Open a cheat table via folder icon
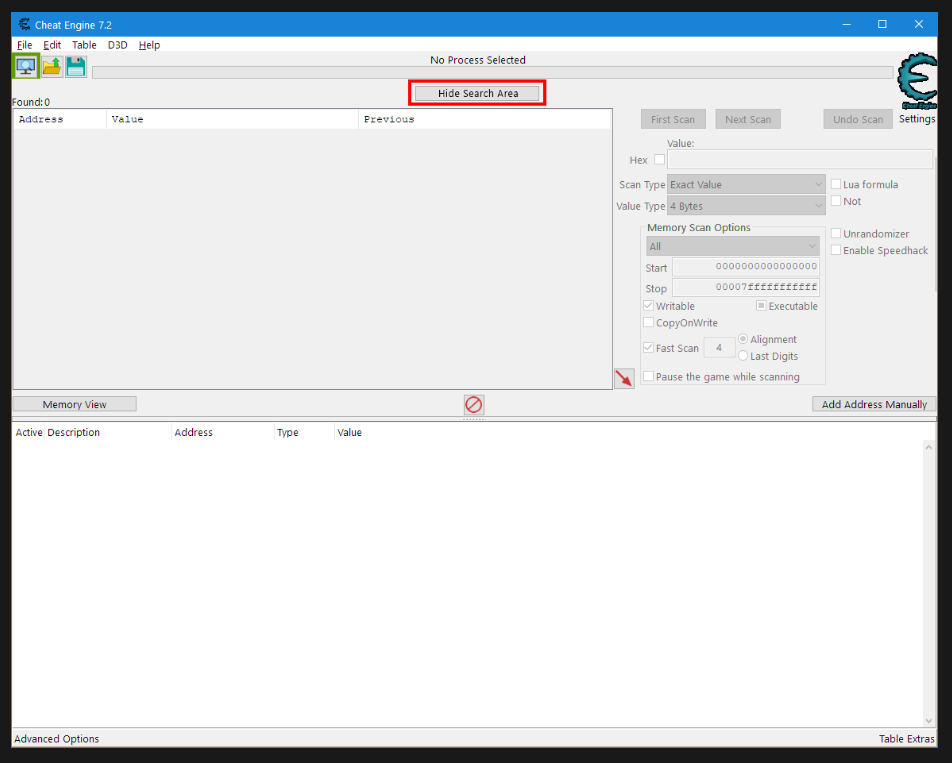 (x=51, y=65)
